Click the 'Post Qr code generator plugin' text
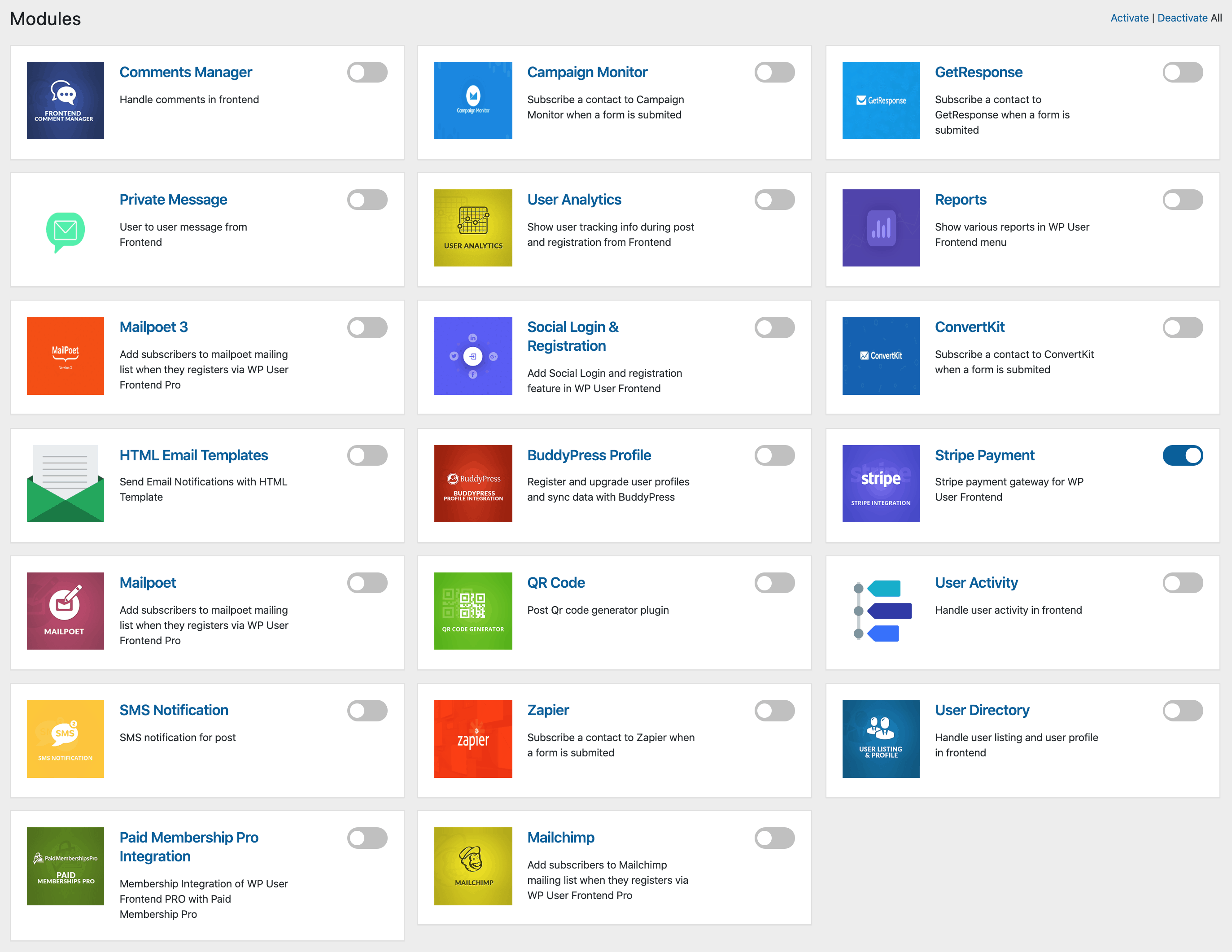 tap(598, 610)
